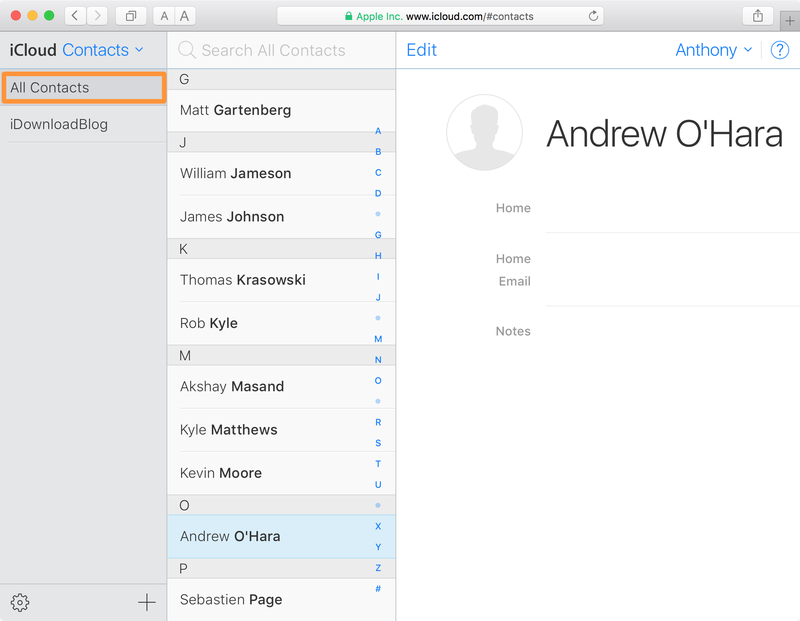Go forward with the Safari forward arrow
800x621 pixels.
pos(97,16)
